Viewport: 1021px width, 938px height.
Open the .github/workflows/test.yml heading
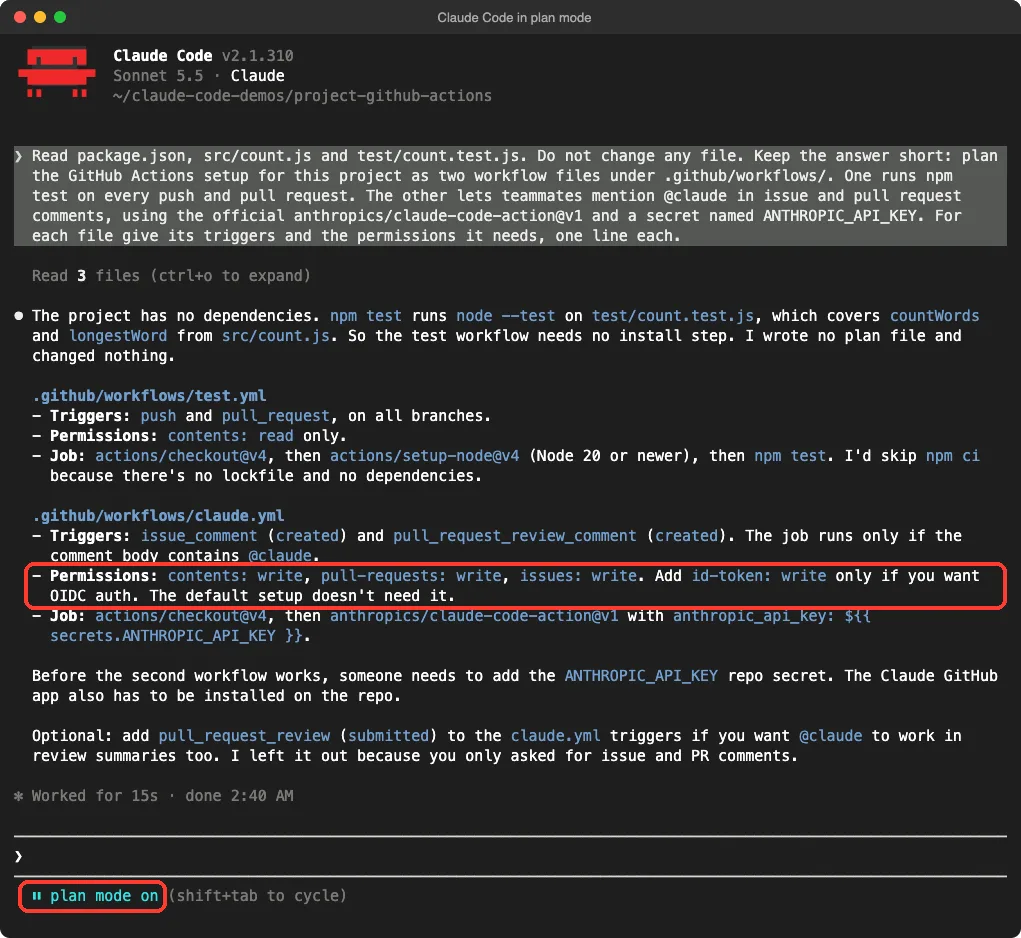tap(149, 396)
